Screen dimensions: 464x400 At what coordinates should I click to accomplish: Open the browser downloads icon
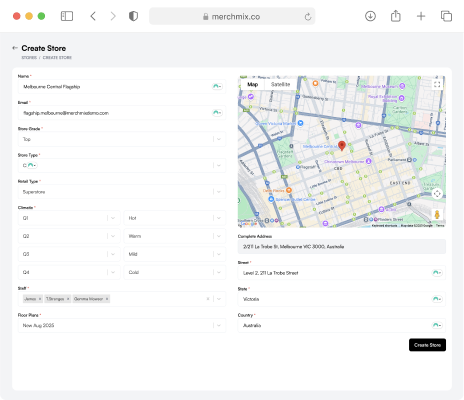pos(370,16)
